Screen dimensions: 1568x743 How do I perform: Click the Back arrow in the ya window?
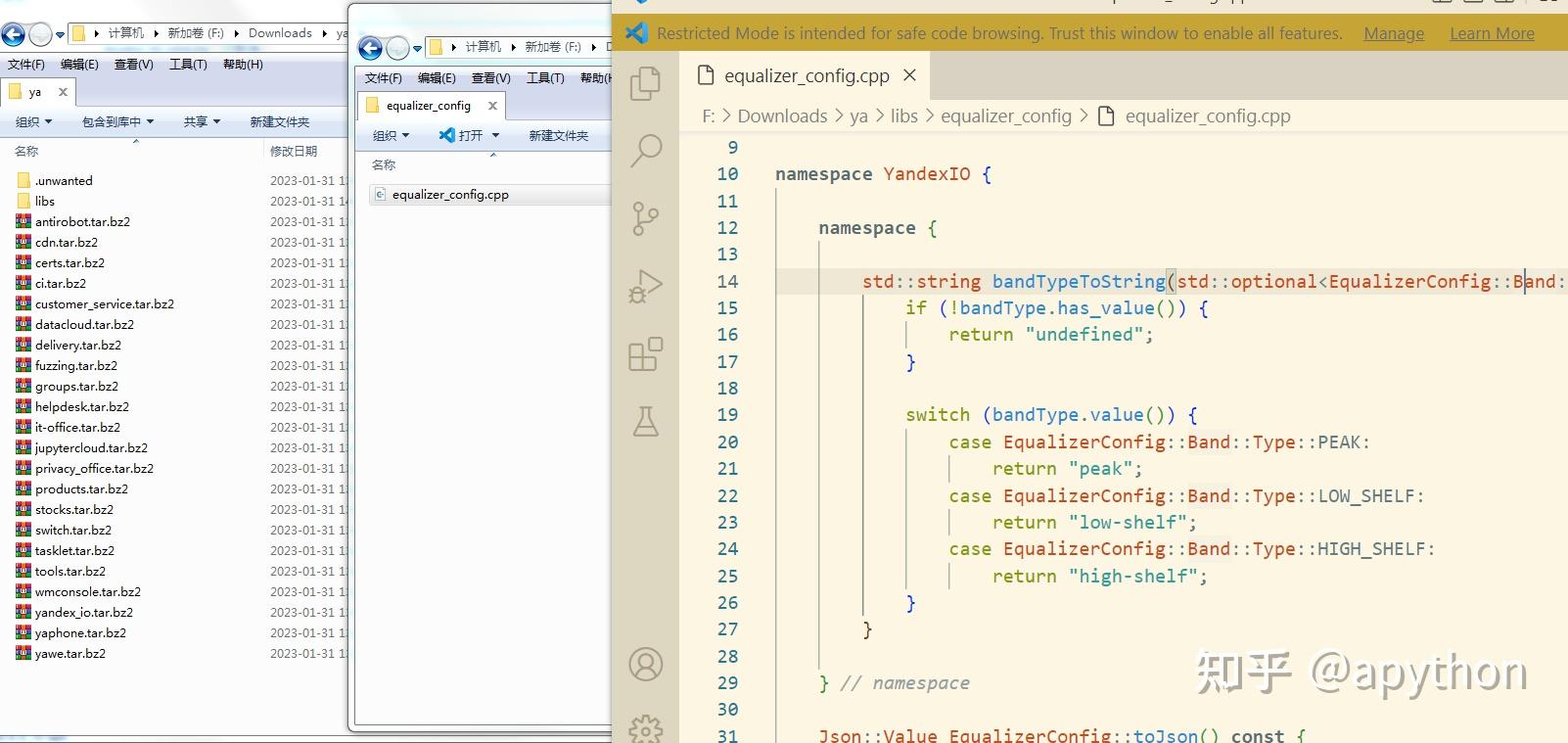13,35
